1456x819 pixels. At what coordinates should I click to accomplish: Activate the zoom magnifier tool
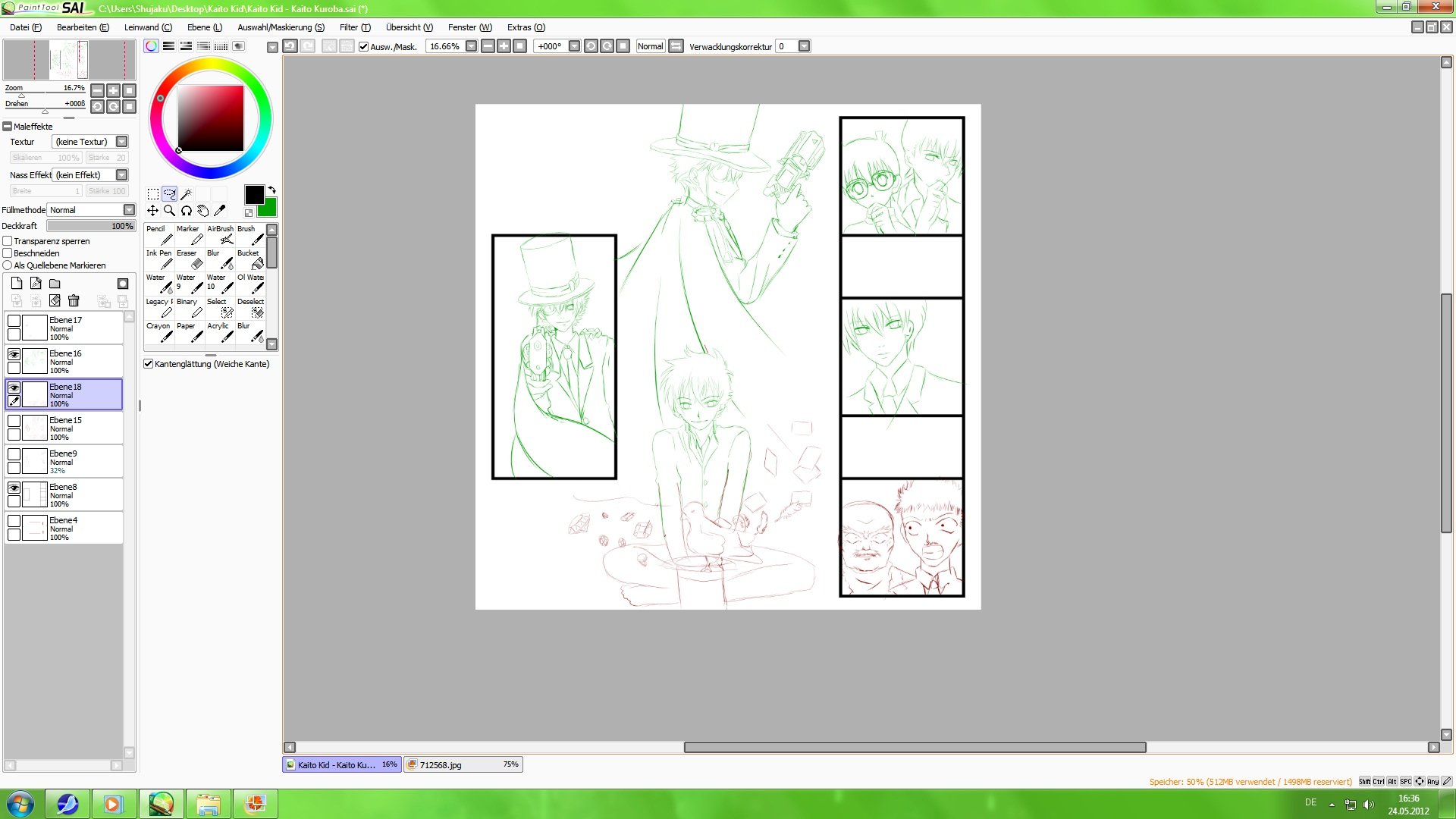169,211
